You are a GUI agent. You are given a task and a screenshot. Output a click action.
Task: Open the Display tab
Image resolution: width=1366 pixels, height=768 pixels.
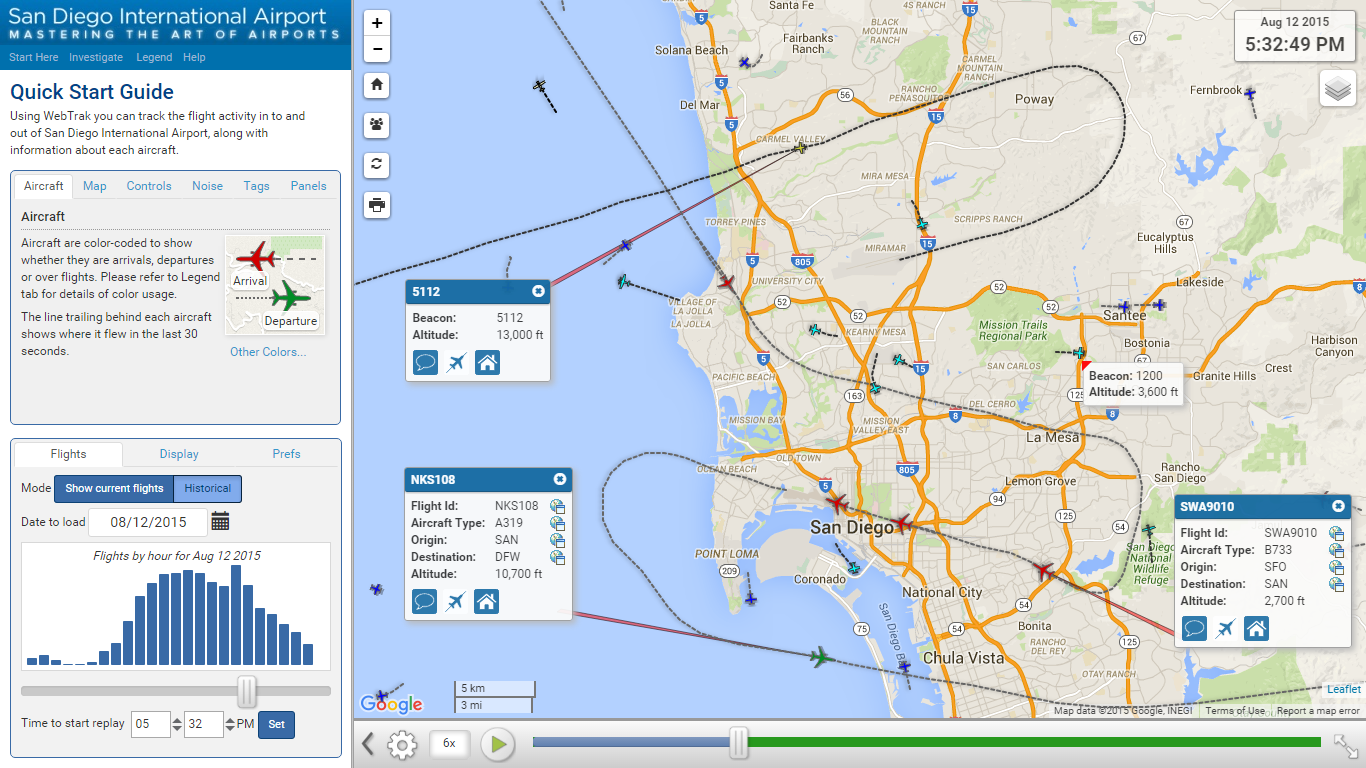tap(179, 454)
